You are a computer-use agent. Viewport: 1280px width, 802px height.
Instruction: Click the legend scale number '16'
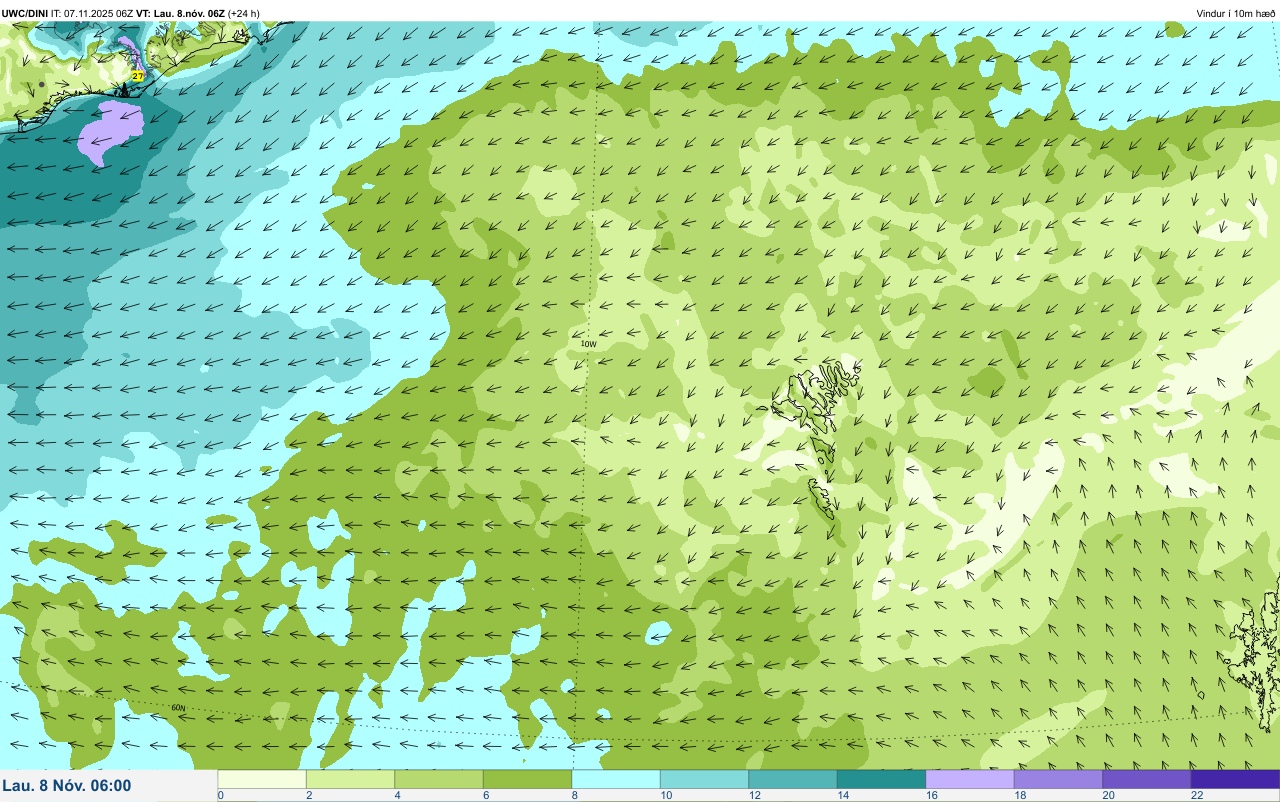932,795
